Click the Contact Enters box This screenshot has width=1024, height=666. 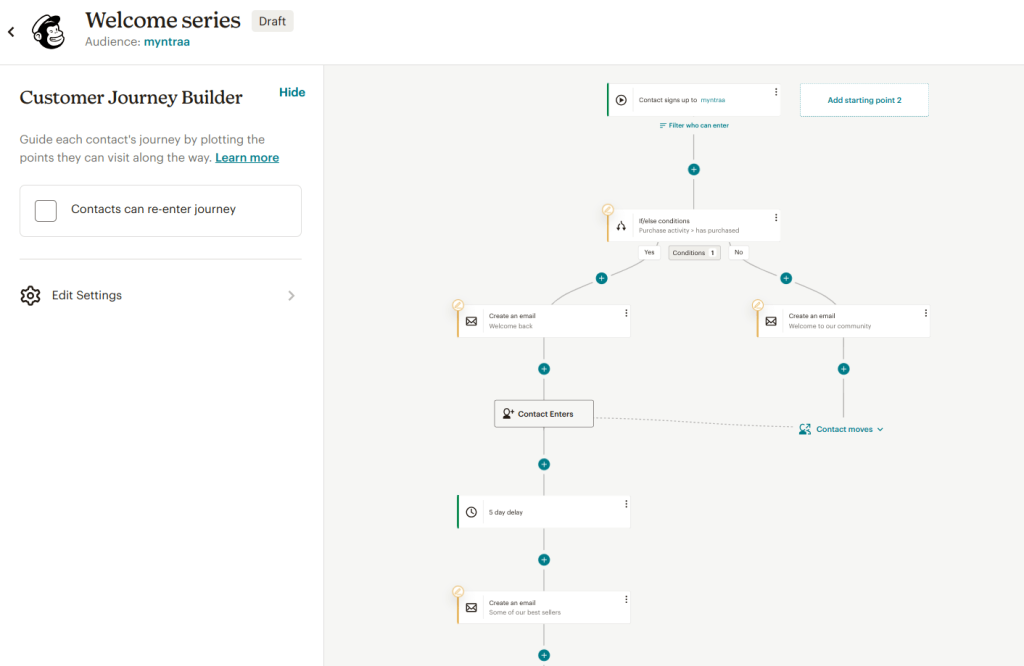click(x=544, y=414)
